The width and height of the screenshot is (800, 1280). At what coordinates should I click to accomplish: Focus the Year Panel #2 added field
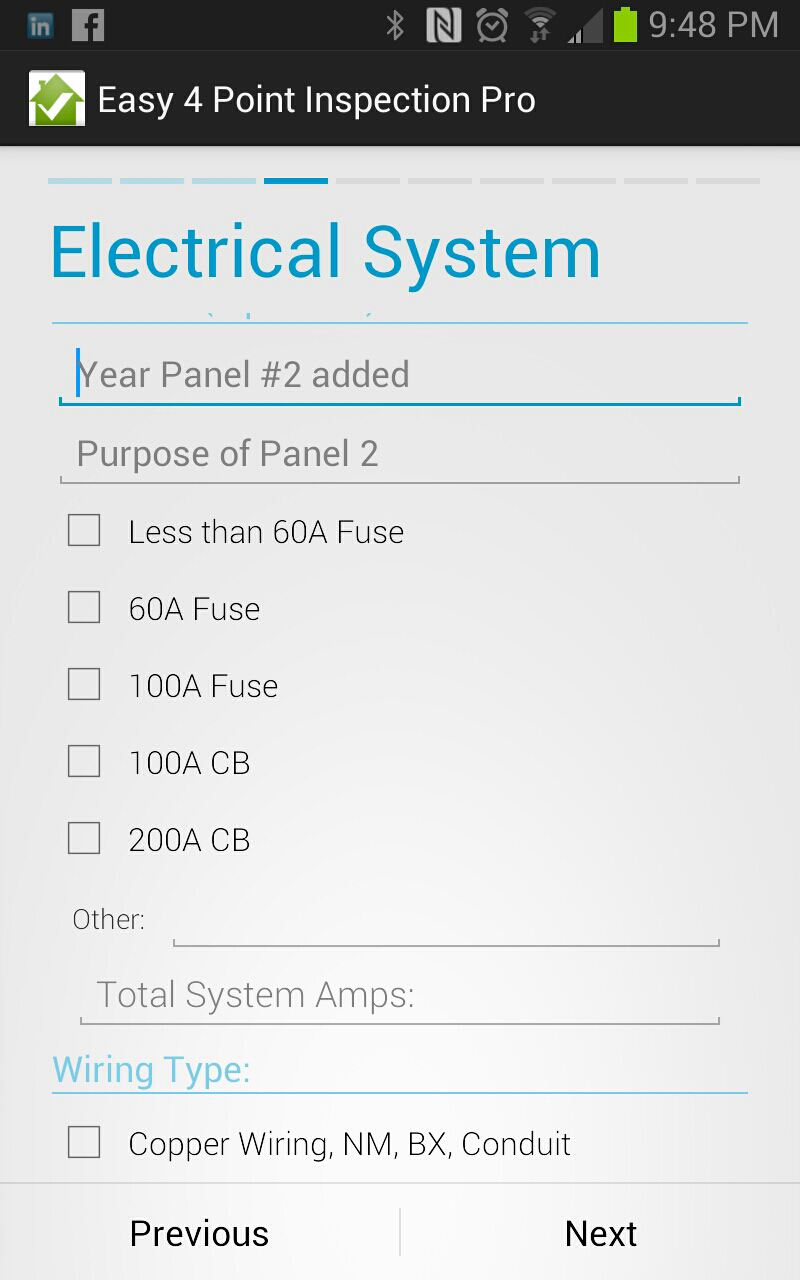coord(400,375)
